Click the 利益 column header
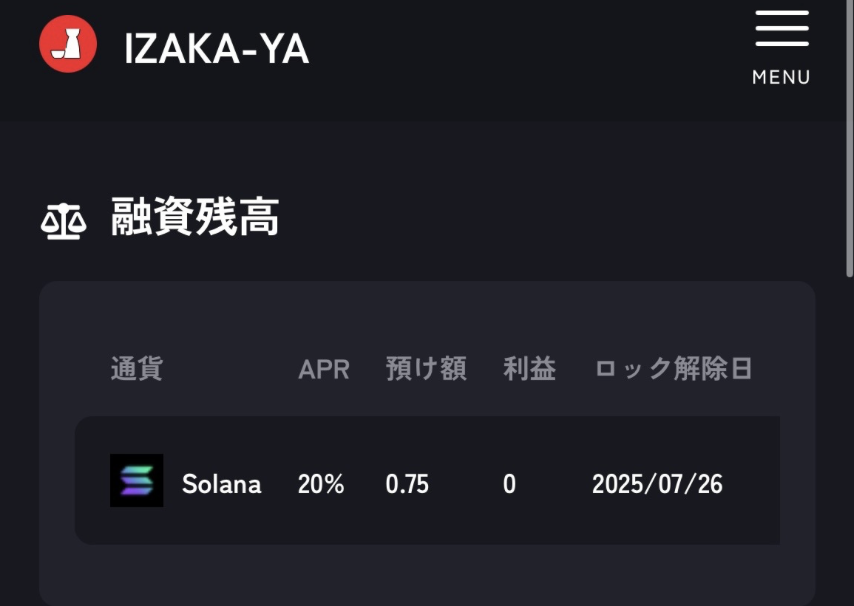 pyautogui.click(x=529, y=369)
